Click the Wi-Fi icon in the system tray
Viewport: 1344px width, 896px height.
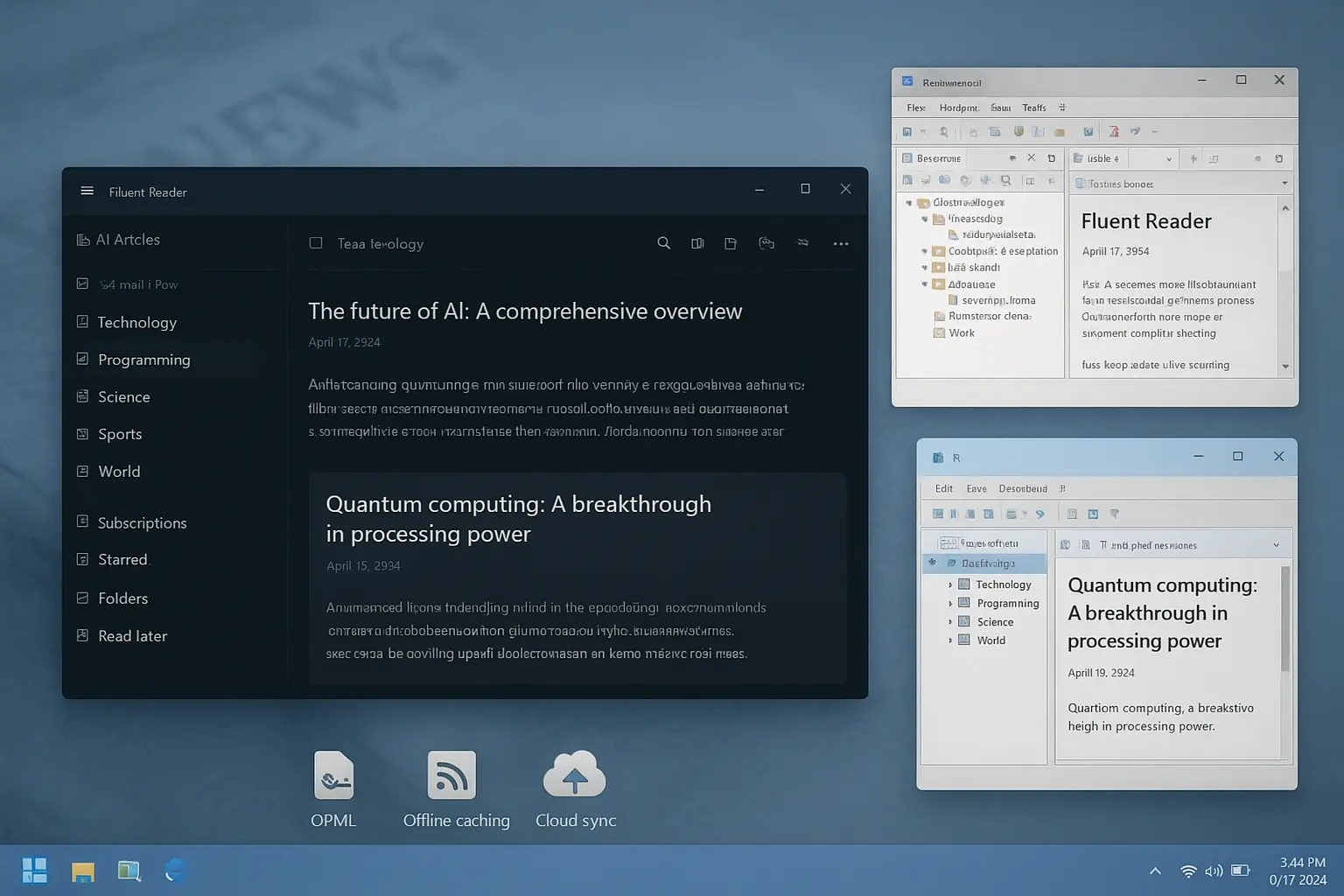pyautogui.click(x=1188, y=871)
